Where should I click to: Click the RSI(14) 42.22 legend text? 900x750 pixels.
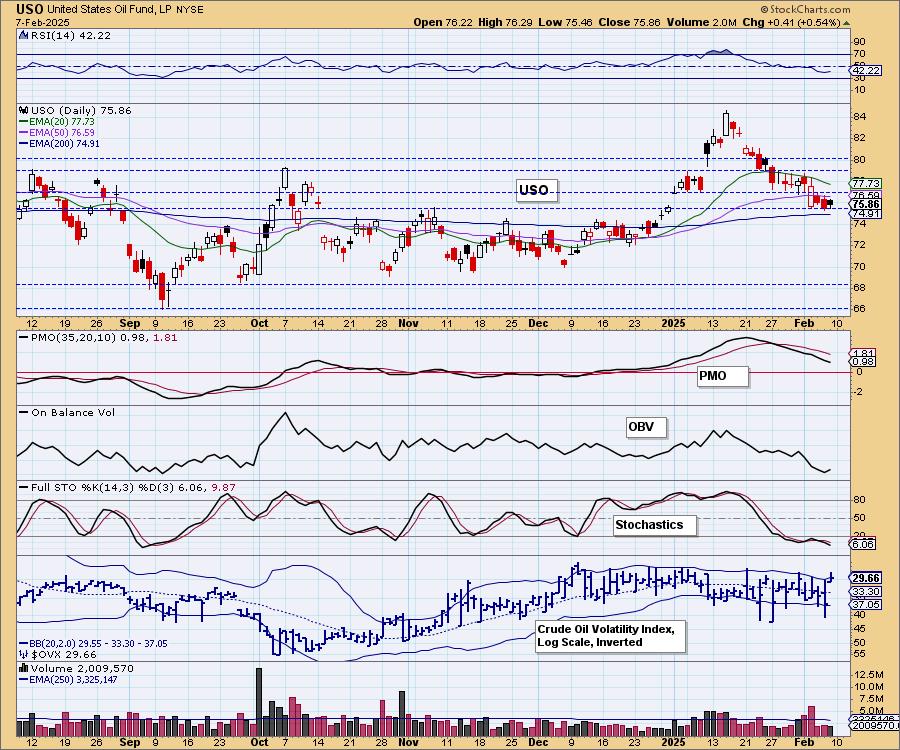click(71, 35)
